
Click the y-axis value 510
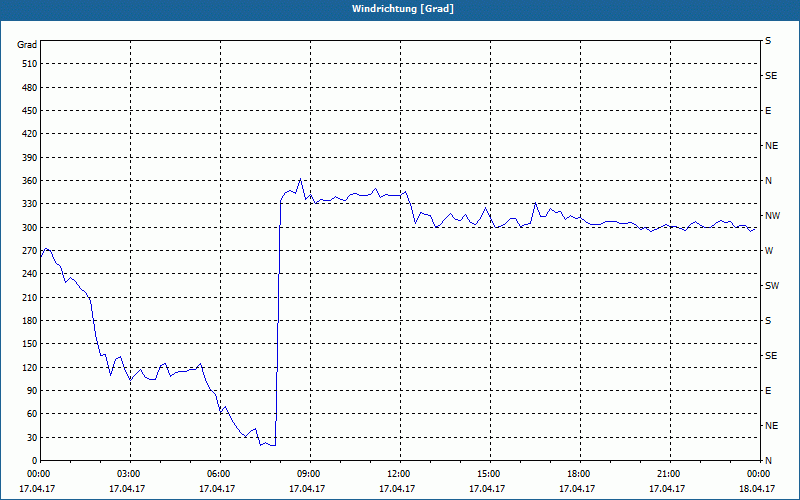(30, 64)
